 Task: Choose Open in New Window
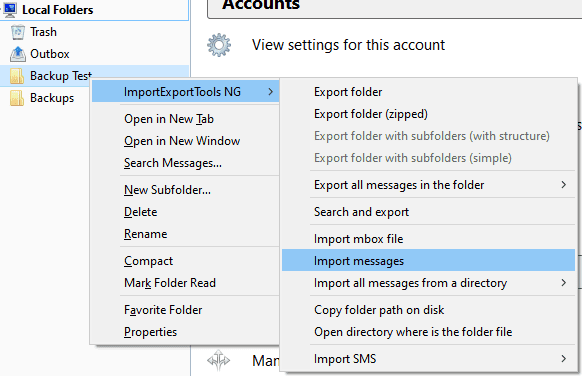tap(186, 141)
